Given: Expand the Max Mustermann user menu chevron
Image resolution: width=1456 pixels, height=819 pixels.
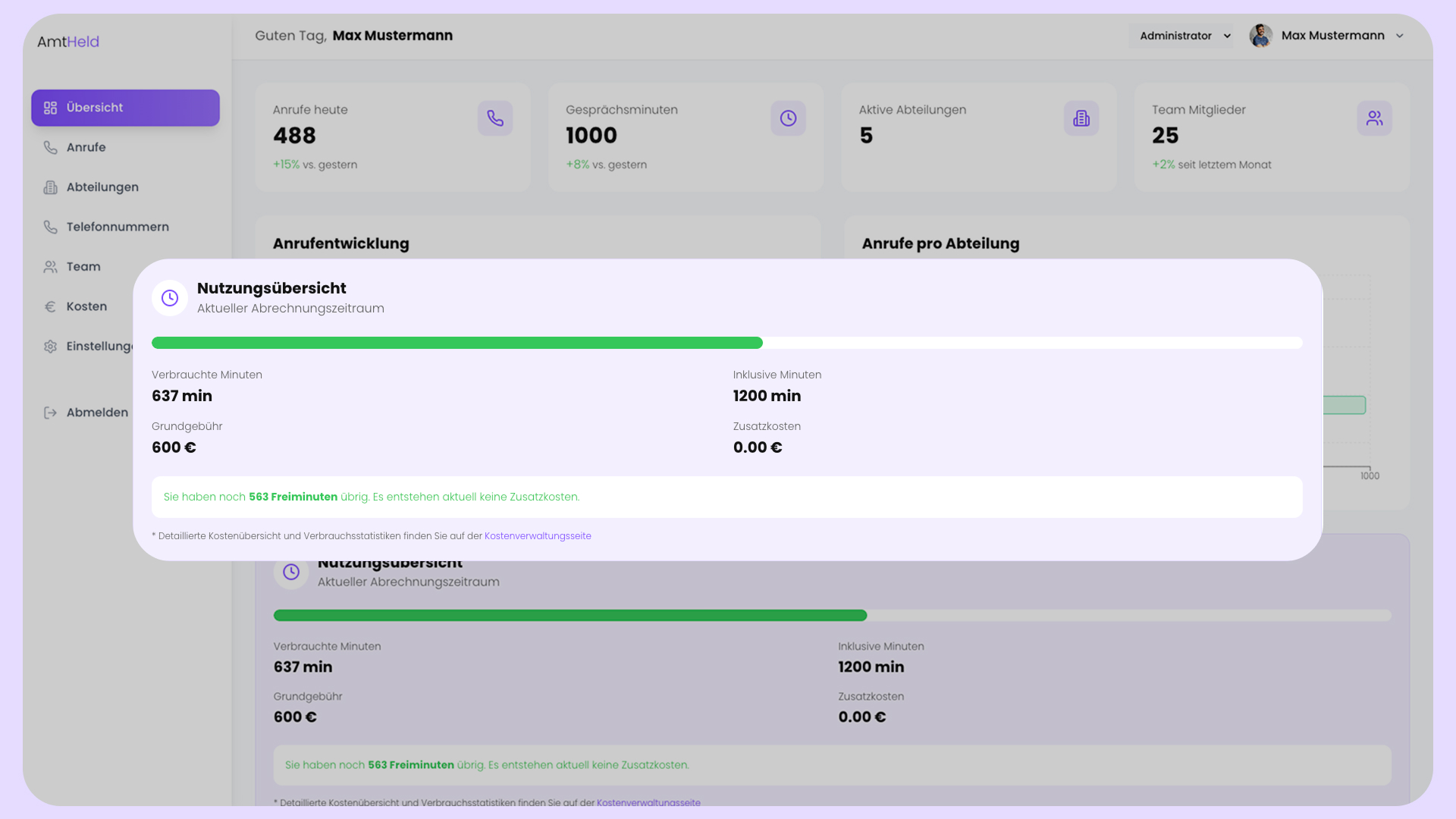Looking at the screenshot, I should (x=1400, y=36).
